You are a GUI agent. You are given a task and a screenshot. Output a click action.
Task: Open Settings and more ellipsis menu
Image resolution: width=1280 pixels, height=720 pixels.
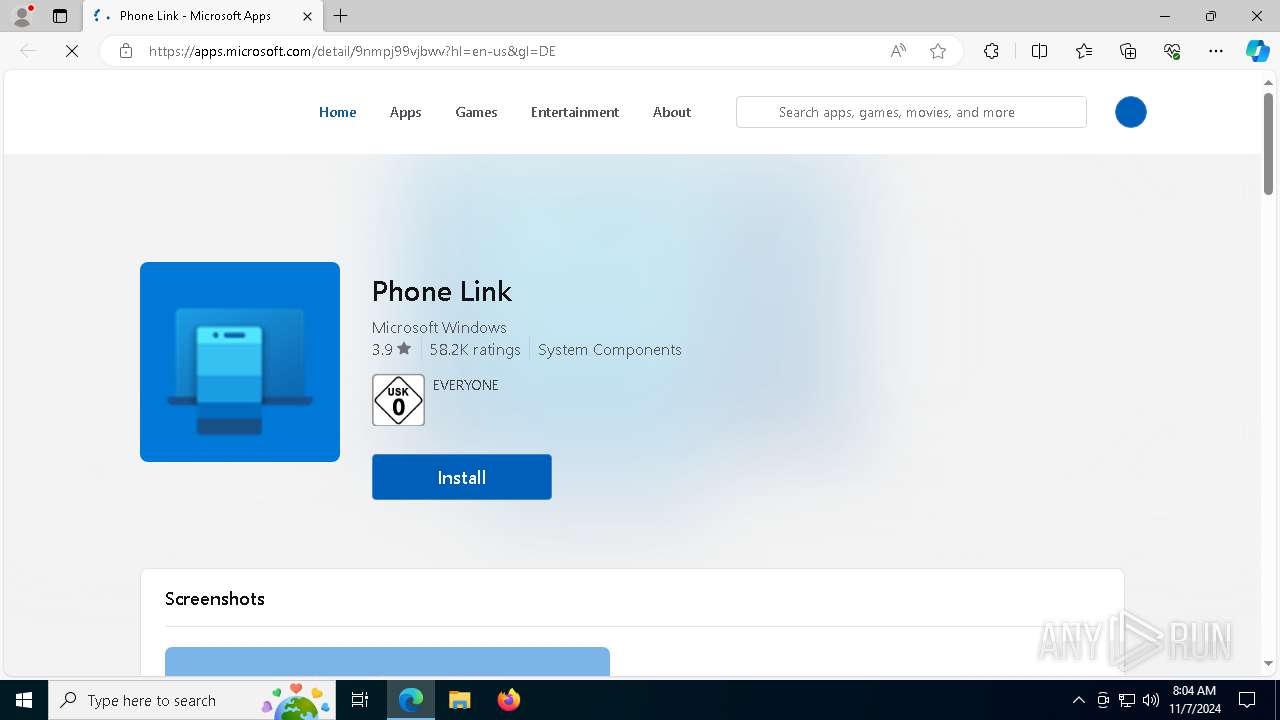pos(1216,51)
